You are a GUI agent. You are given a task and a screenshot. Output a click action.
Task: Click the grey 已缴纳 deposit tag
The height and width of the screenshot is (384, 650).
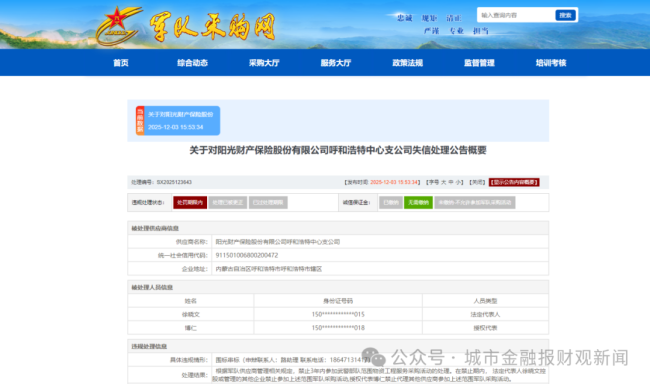391,202
